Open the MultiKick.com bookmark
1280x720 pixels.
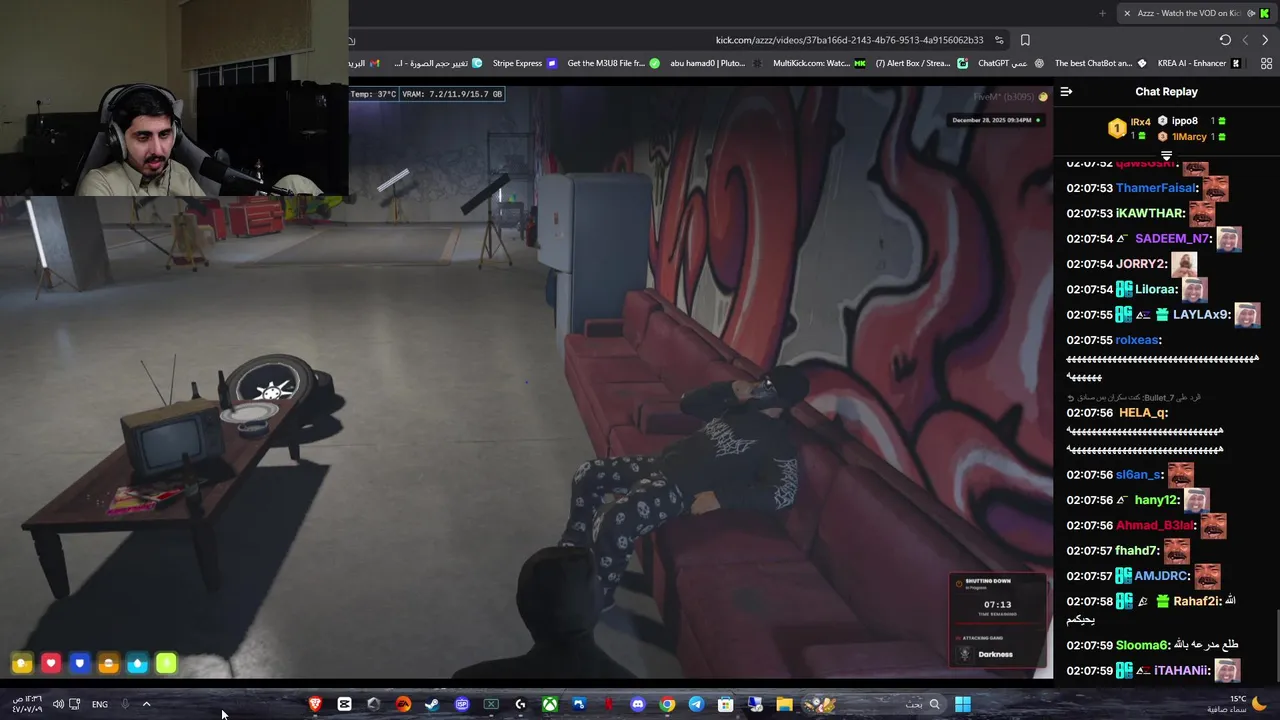(x=819, y=63)
